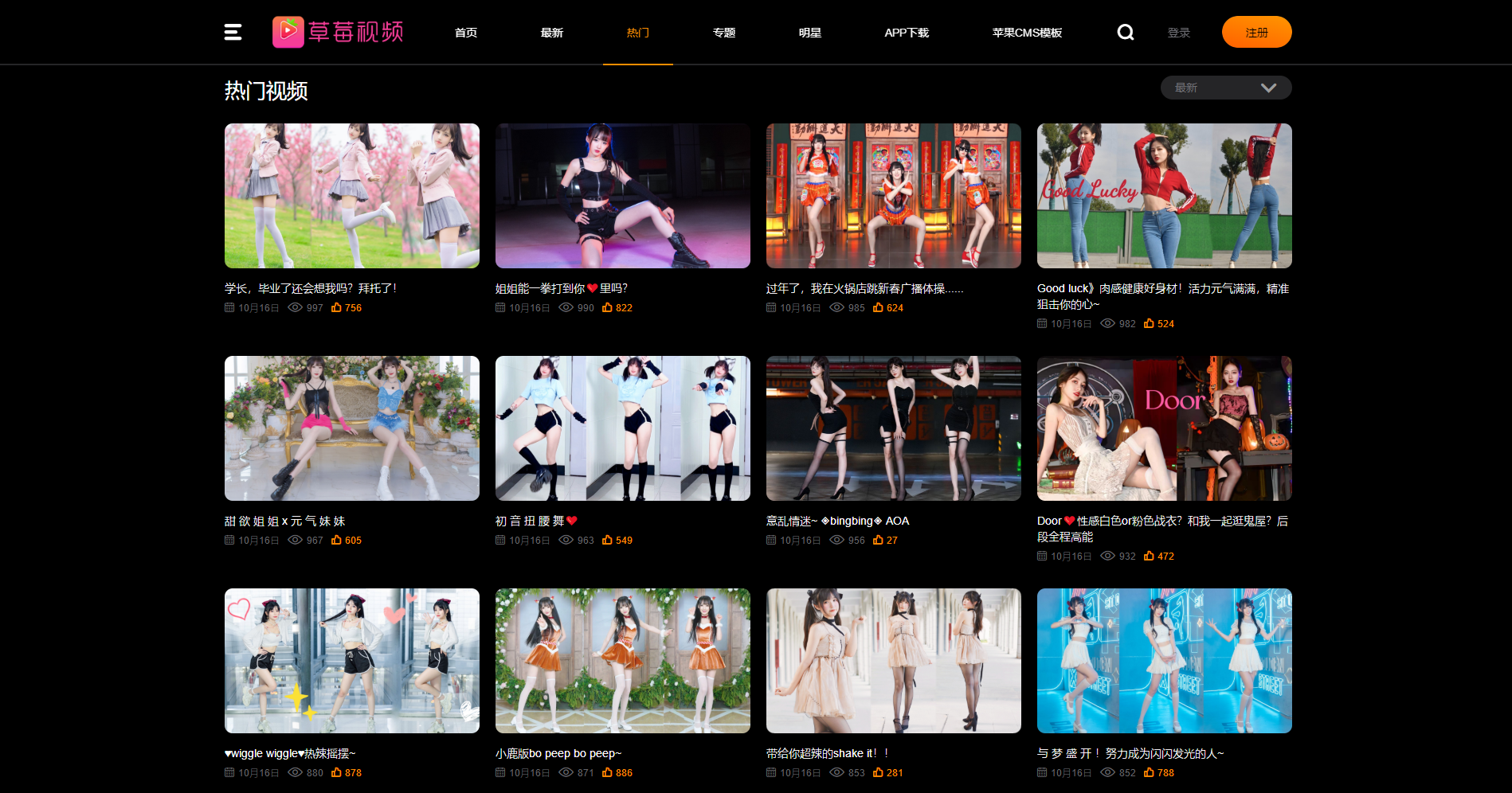Click thumbs-up icon with 886 likes
The width and height of the screenshot is (1512, 793).
pyautogui.click(x=607, y=772)
